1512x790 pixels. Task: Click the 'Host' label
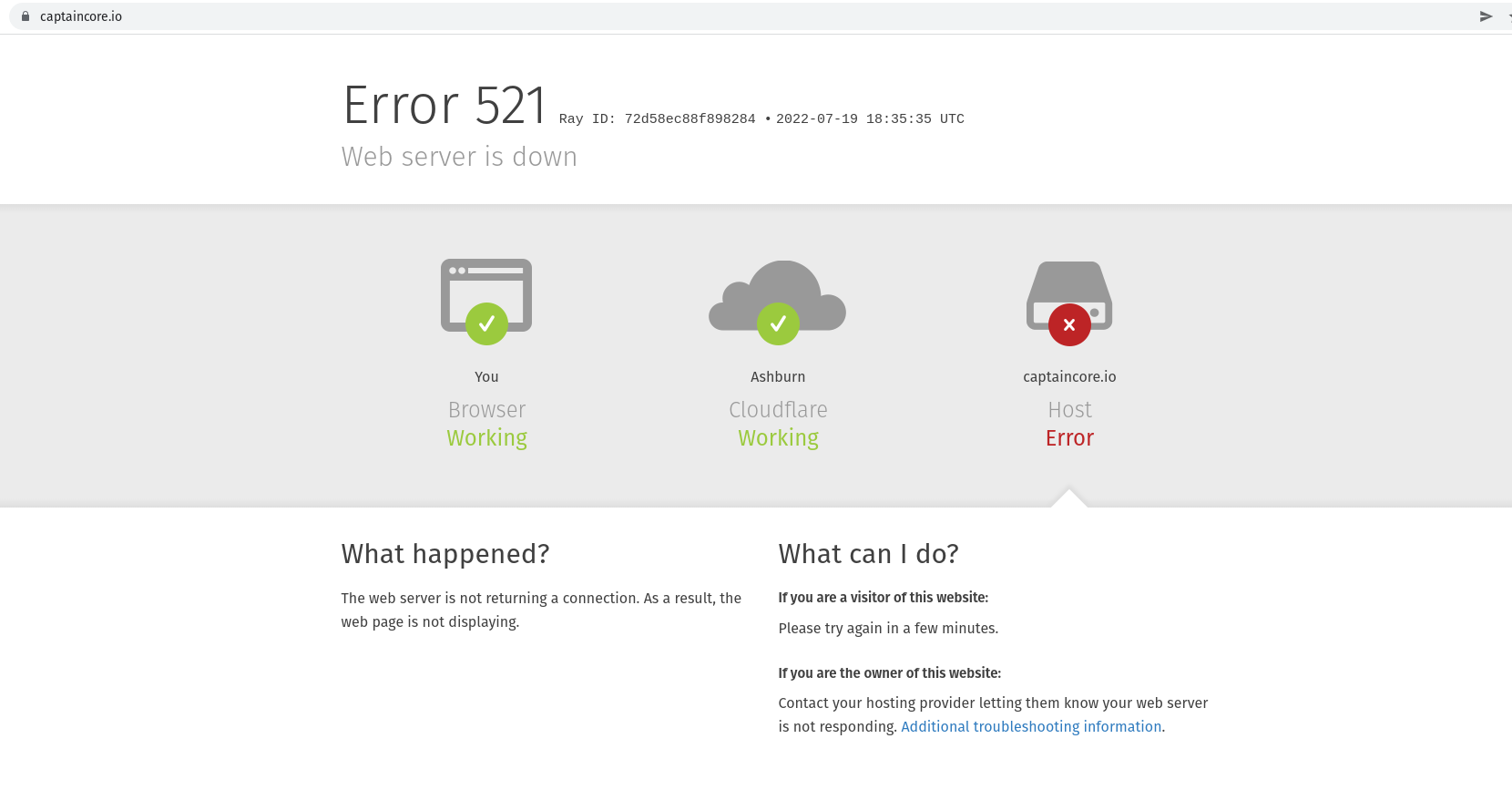(1069, 409)
